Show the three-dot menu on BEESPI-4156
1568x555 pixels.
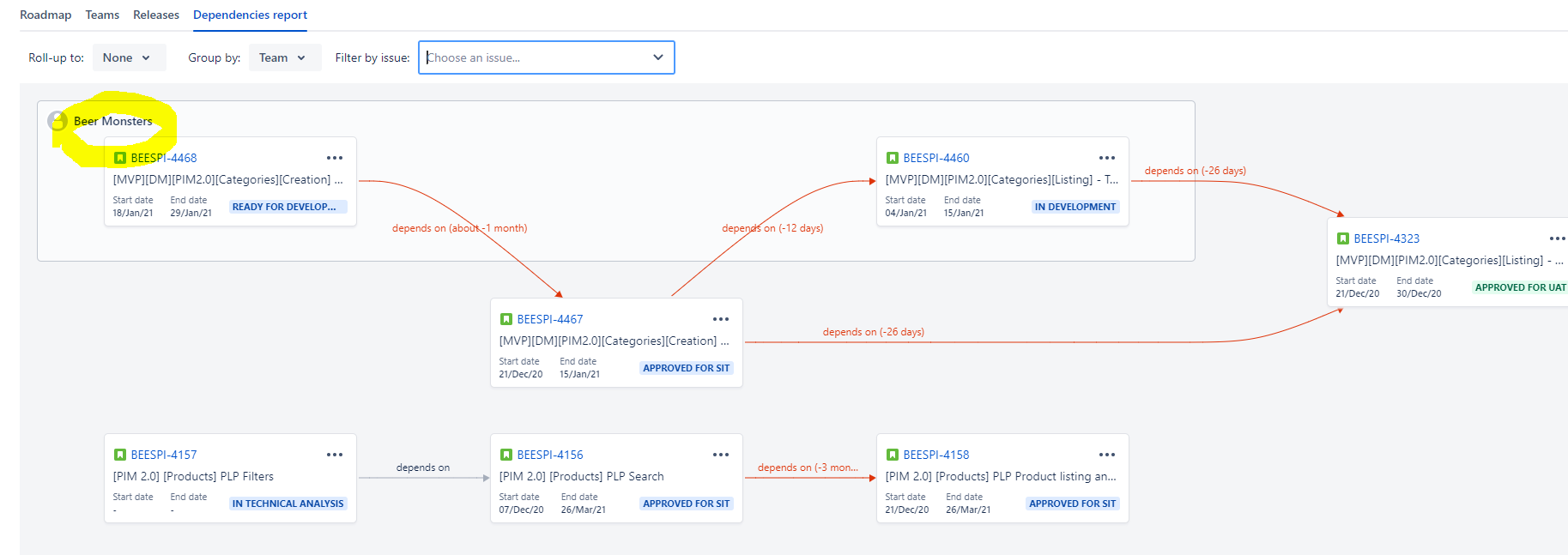point(721,455)
